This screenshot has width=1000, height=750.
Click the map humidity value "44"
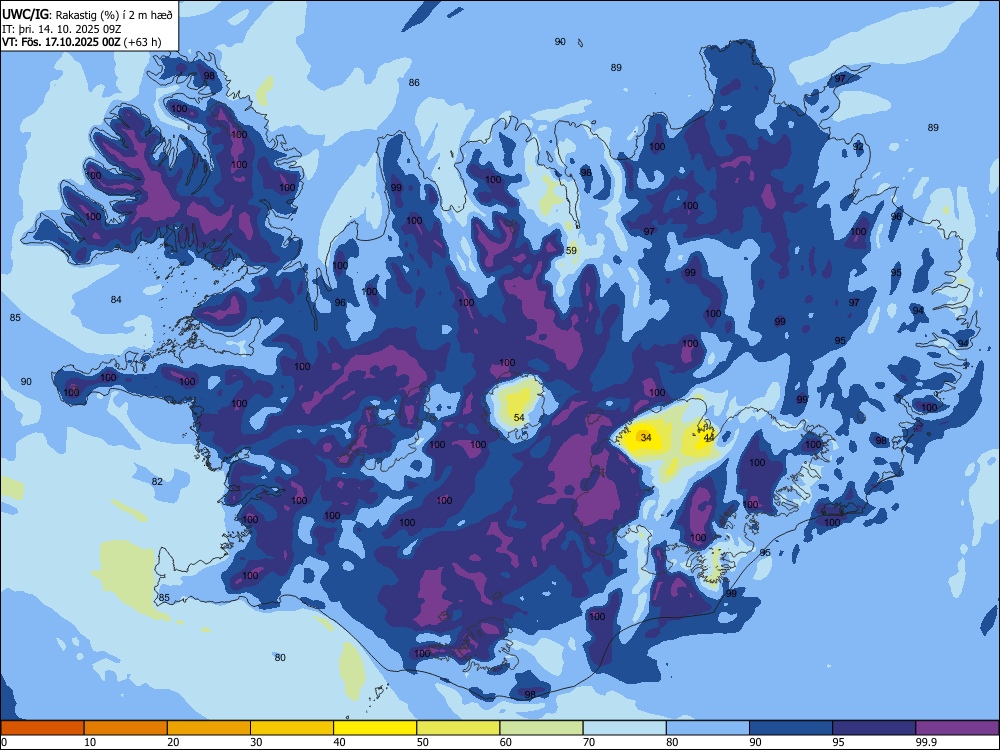709,438
